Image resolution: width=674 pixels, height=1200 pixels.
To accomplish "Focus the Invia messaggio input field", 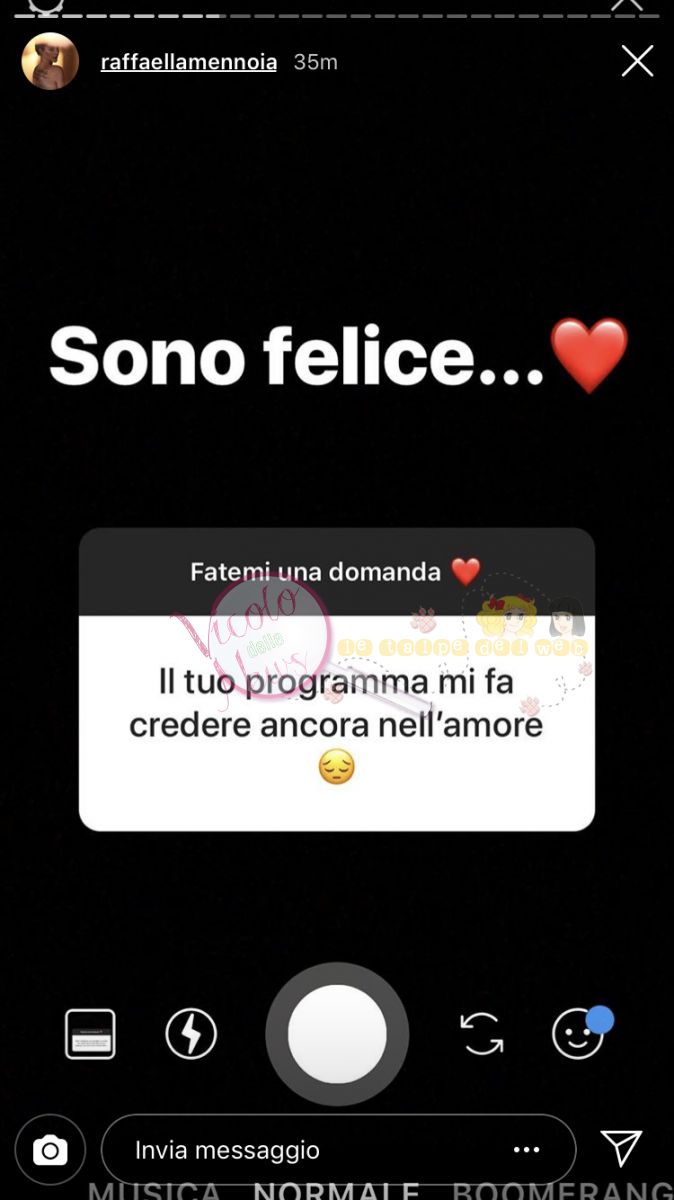I will click(x=339, y=1150).
